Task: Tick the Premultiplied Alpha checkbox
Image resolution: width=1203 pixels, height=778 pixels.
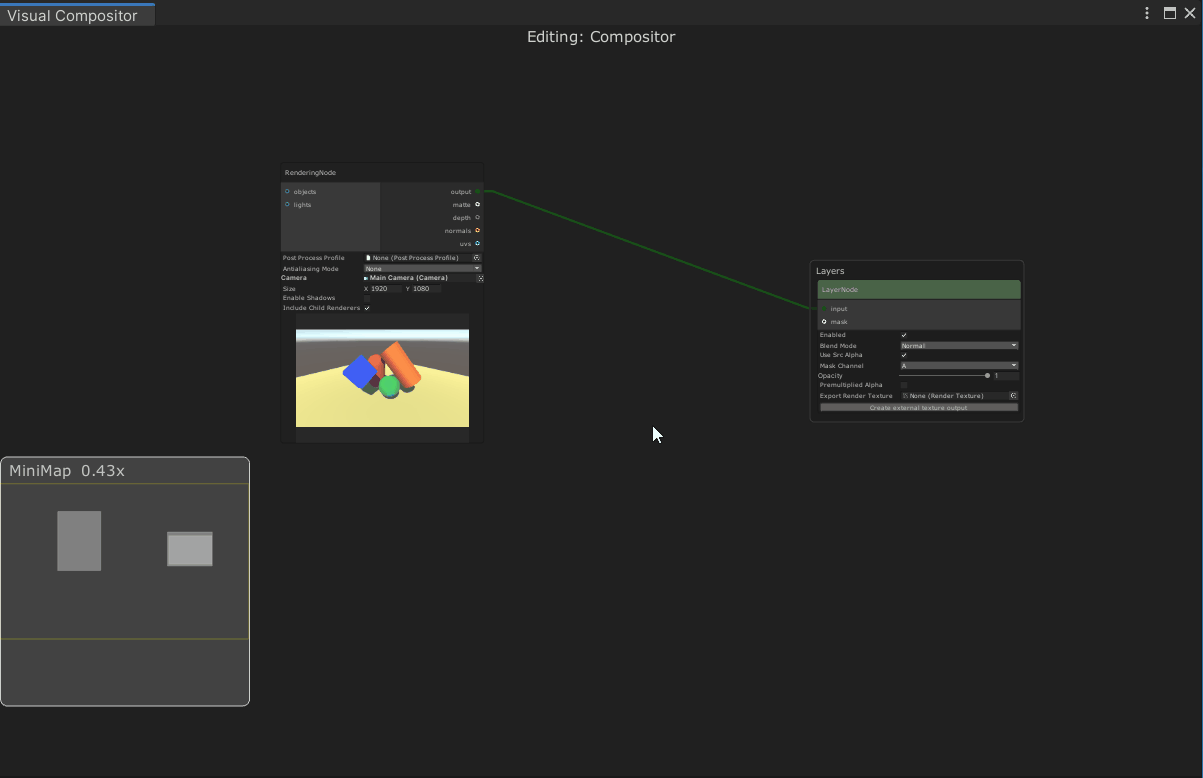Action: point(904,385)
